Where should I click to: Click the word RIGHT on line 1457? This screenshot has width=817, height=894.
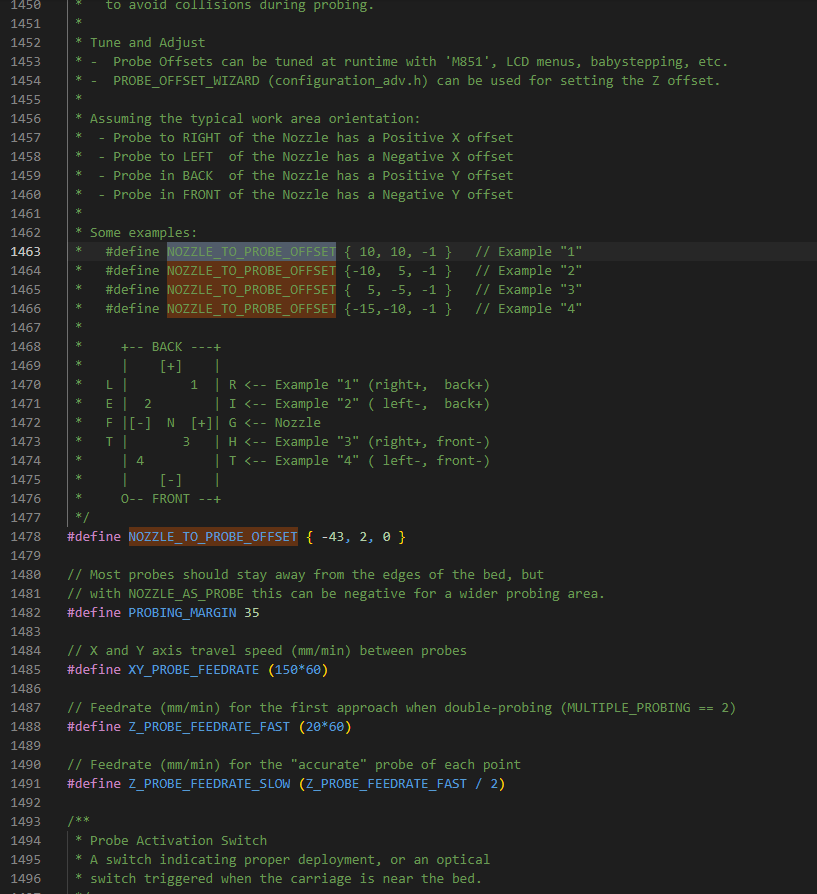pos(202,137)
